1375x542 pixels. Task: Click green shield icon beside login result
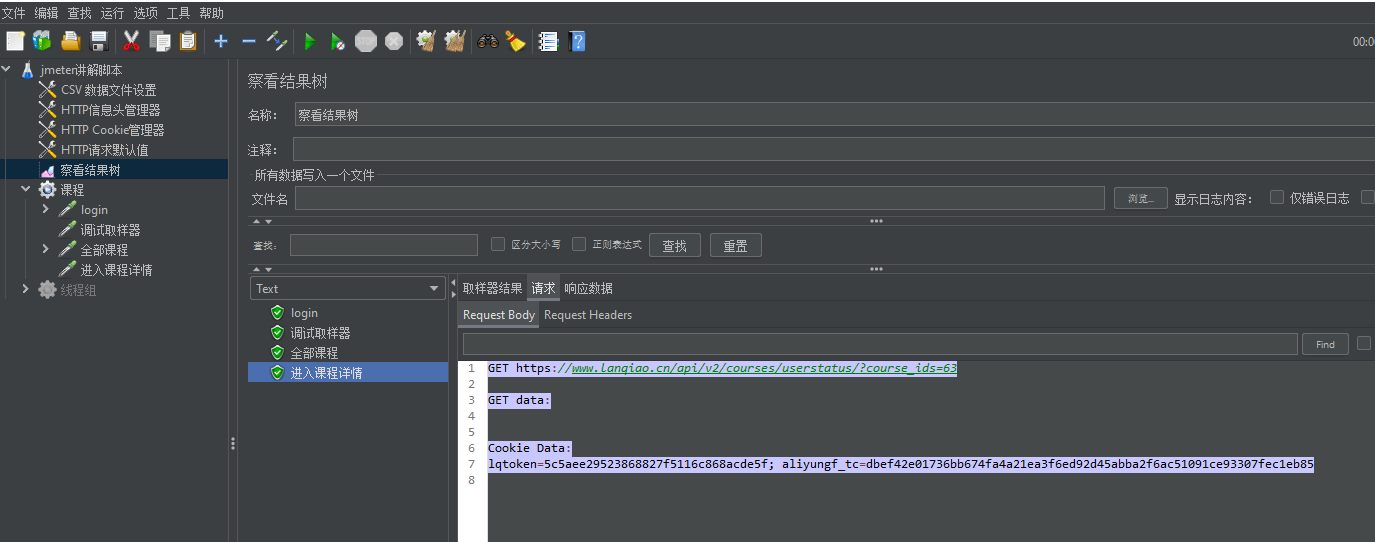coord(277,313)
